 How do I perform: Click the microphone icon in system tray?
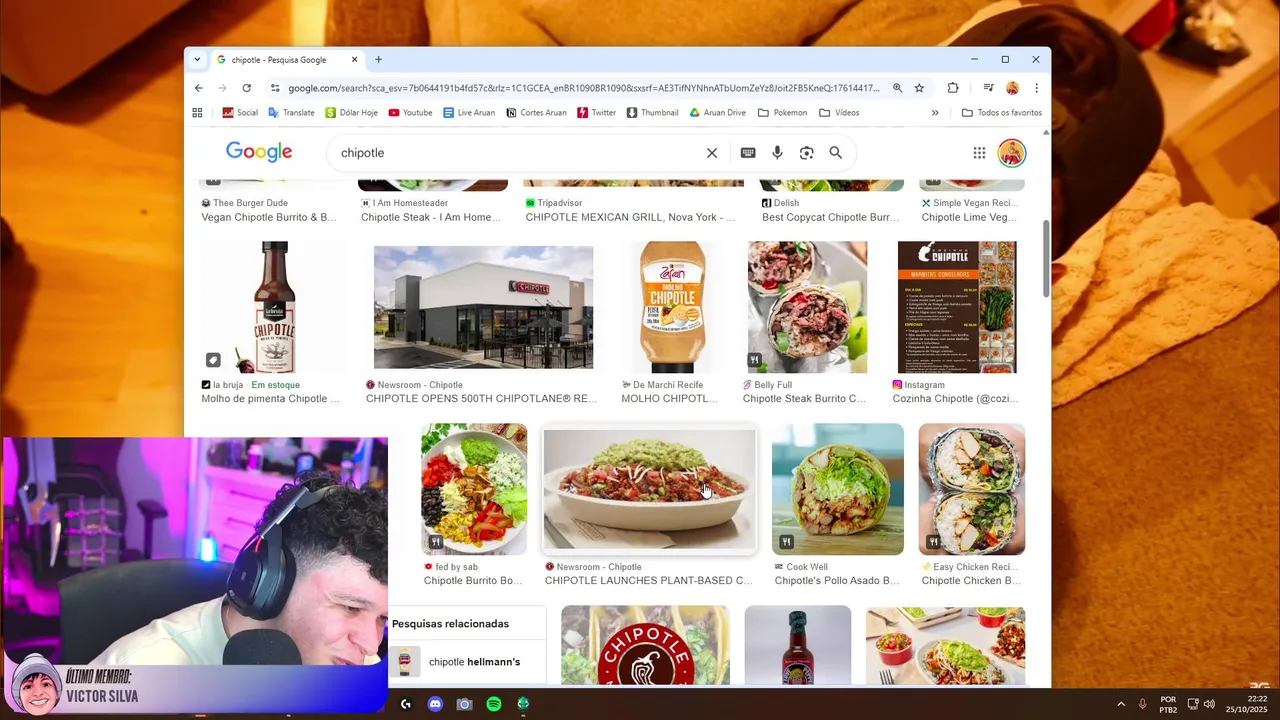point(1142,704)
